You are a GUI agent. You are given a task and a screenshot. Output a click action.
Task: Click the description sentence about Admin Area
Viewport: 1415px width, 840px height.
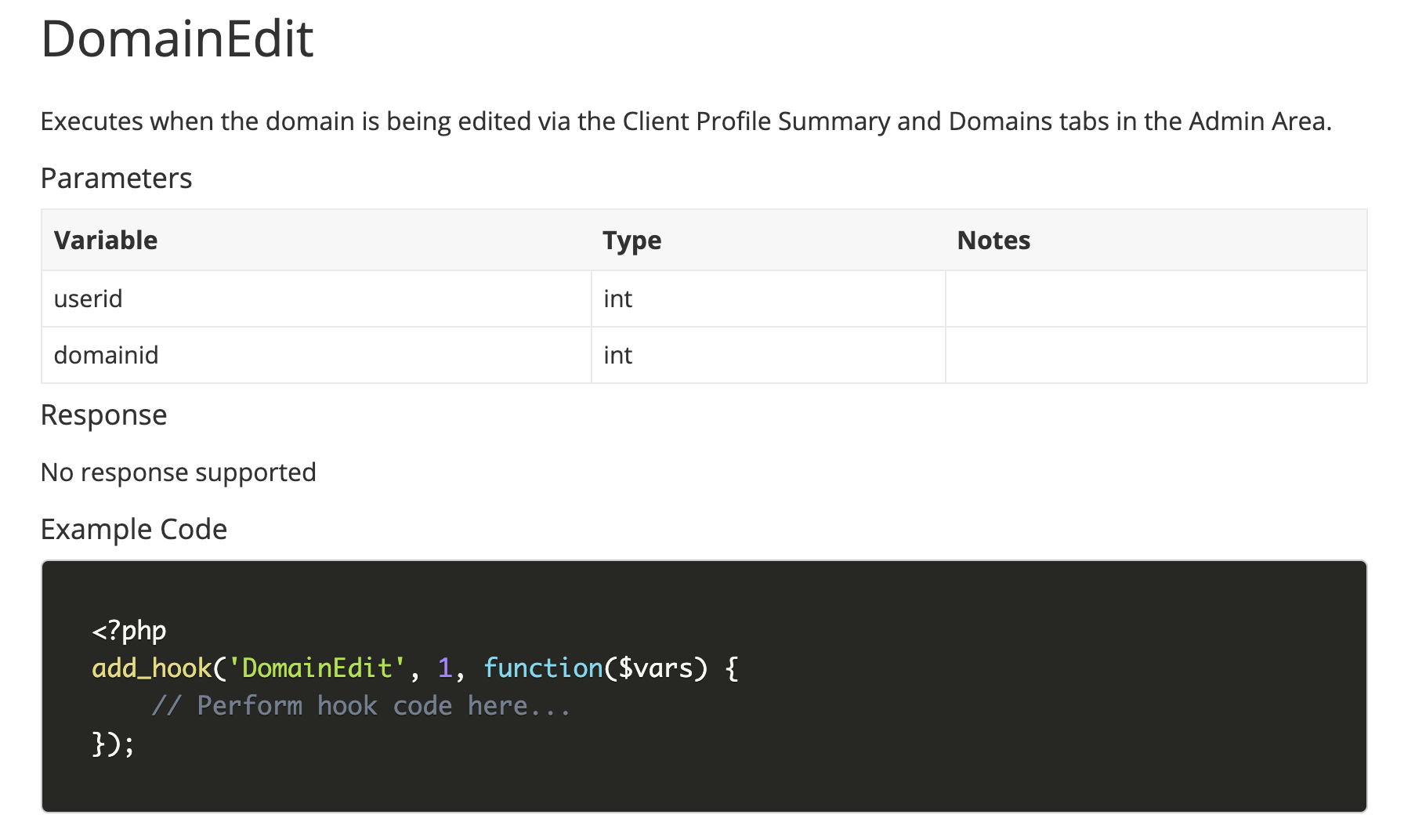[686, 121]
